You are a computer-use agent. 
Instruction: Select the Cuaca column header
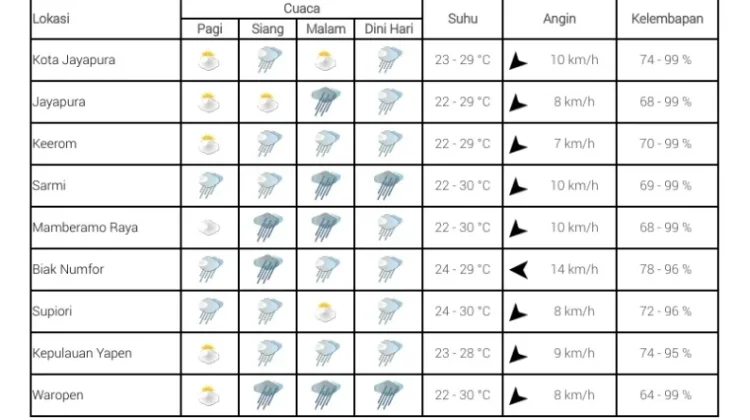pyautogui.click(x=302, y=9)
